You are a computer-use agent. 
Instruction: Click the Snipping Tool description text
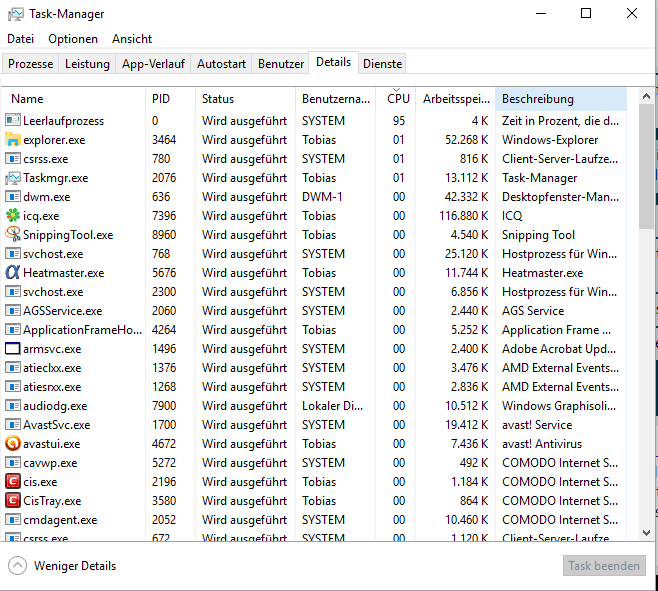click(538, 235)
